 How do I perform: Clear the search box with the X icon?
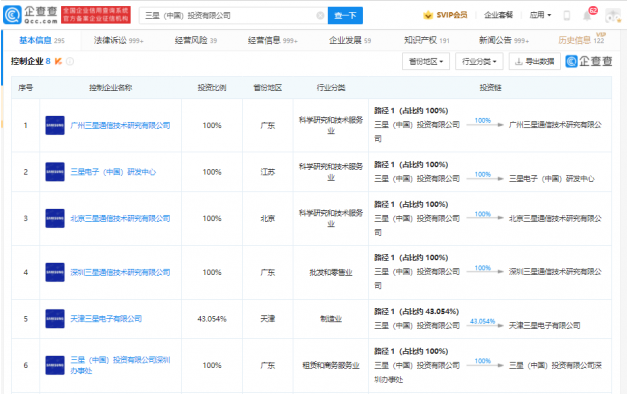[320, 16]
